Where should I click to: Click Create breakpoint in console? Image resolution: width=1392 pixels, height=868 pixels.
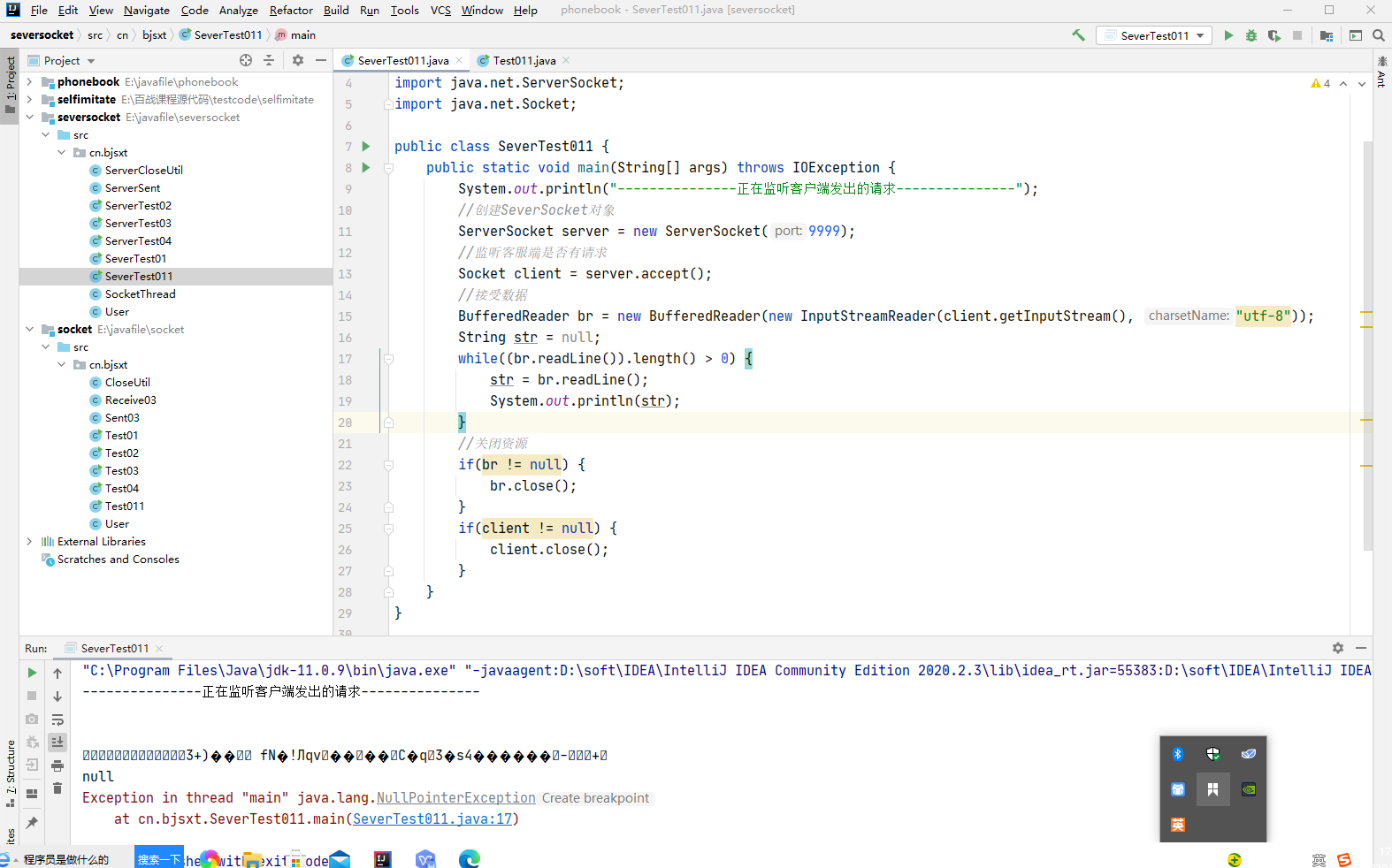click(595, 798)
